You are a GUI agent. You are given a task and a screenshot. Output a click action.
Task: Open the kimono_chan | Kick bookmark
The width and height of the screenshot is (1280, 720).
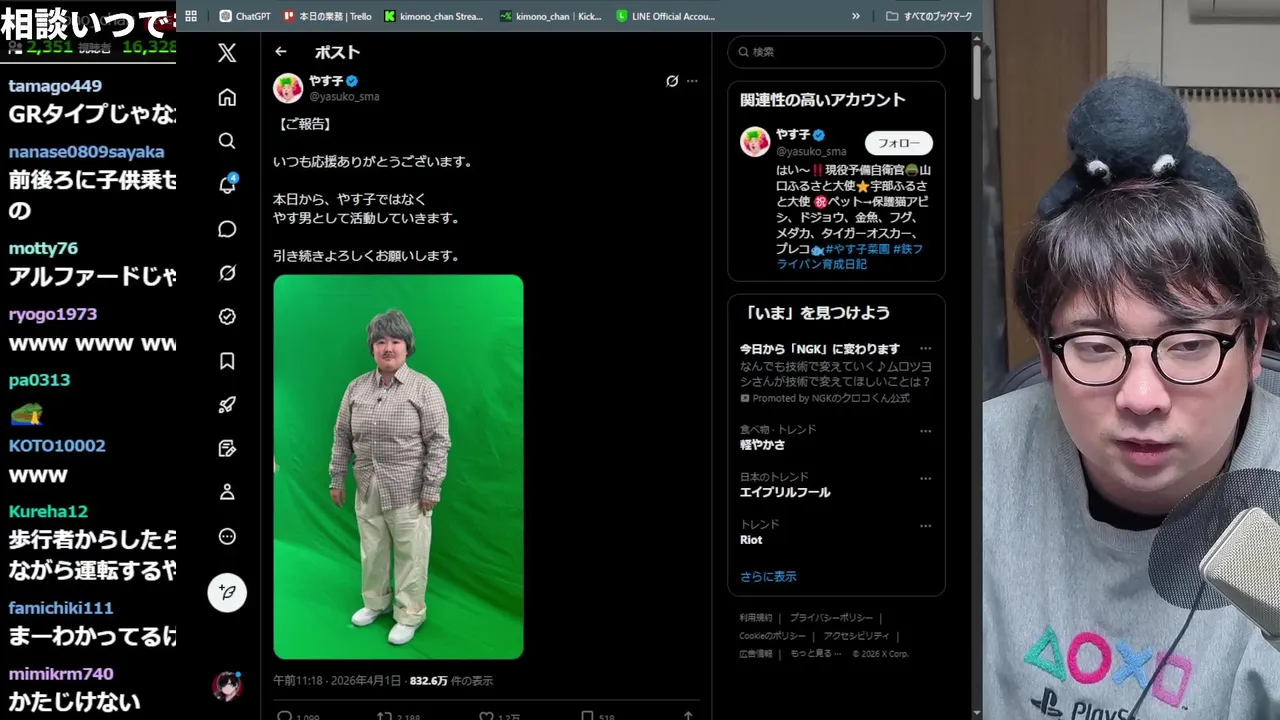551,16
